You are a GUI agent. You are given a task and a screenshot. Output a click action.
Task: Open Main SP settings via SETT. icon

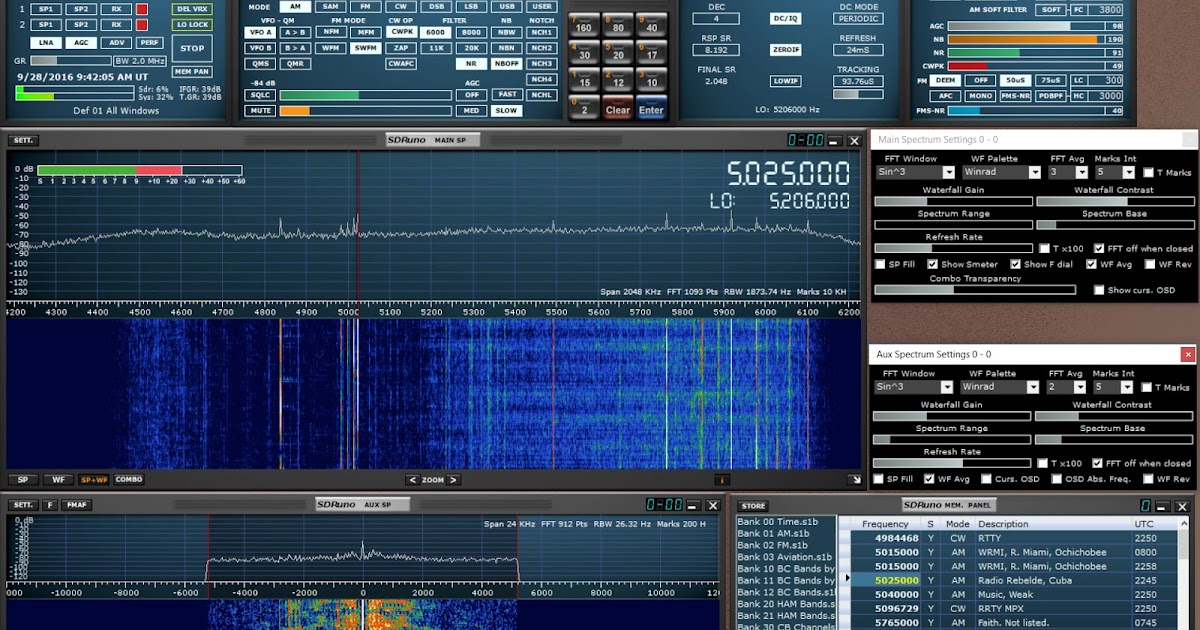pos(23,140)
